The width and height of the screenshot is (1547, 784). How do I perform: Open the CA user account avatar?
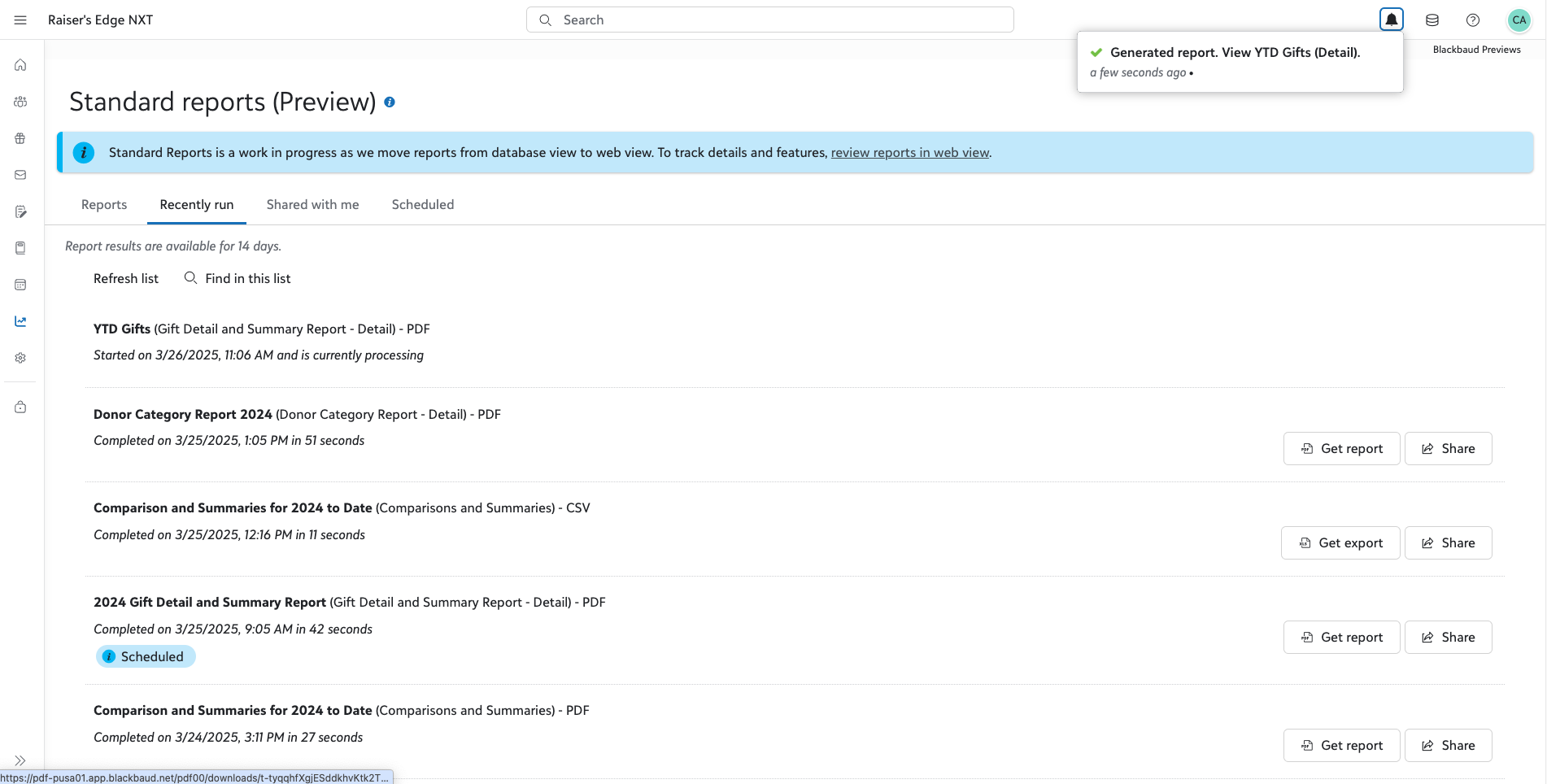(1519, 20)
